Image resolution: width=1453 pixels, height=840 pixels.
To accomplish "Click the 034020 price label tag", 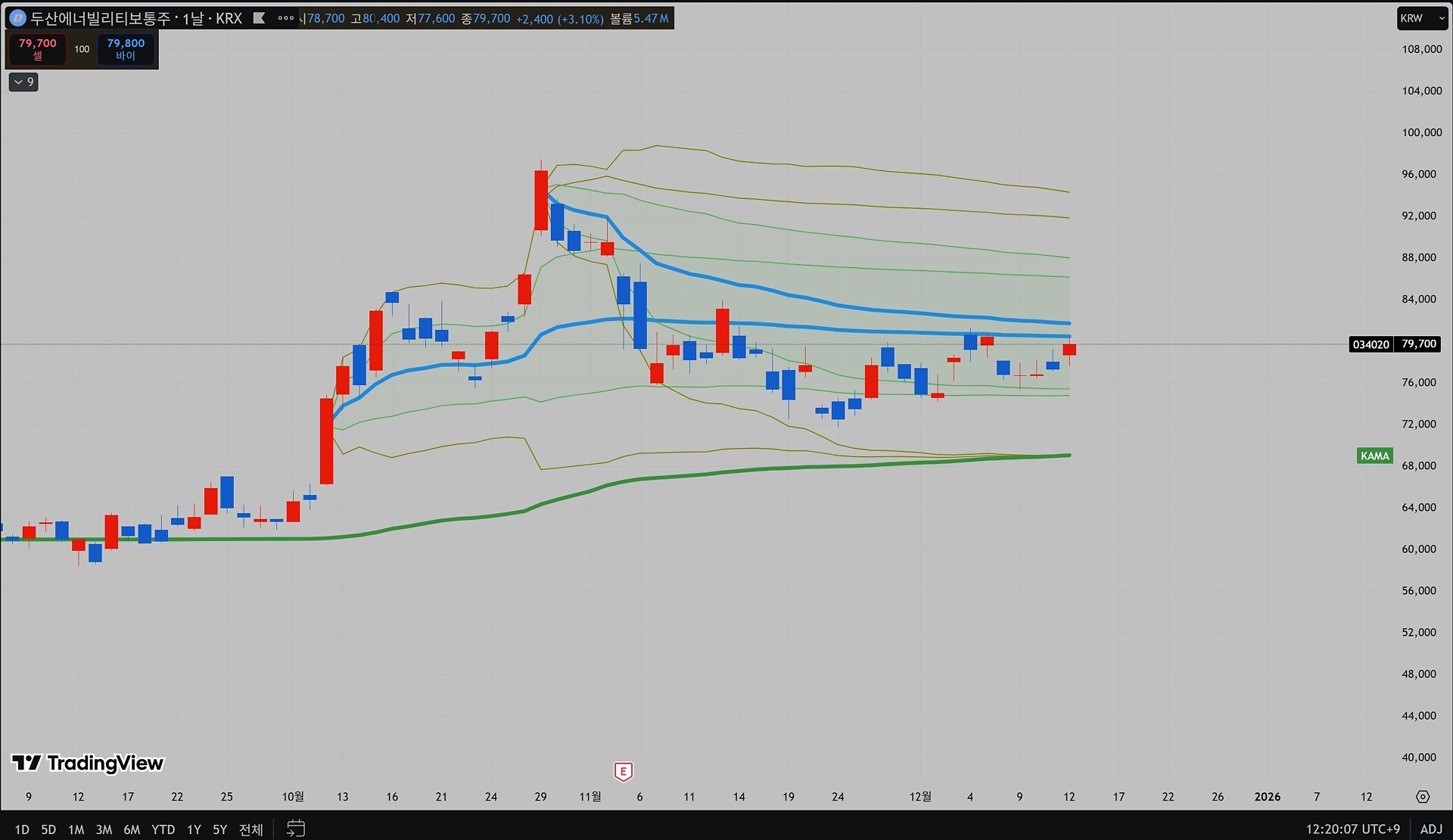I will click(x=1371, y=344).
